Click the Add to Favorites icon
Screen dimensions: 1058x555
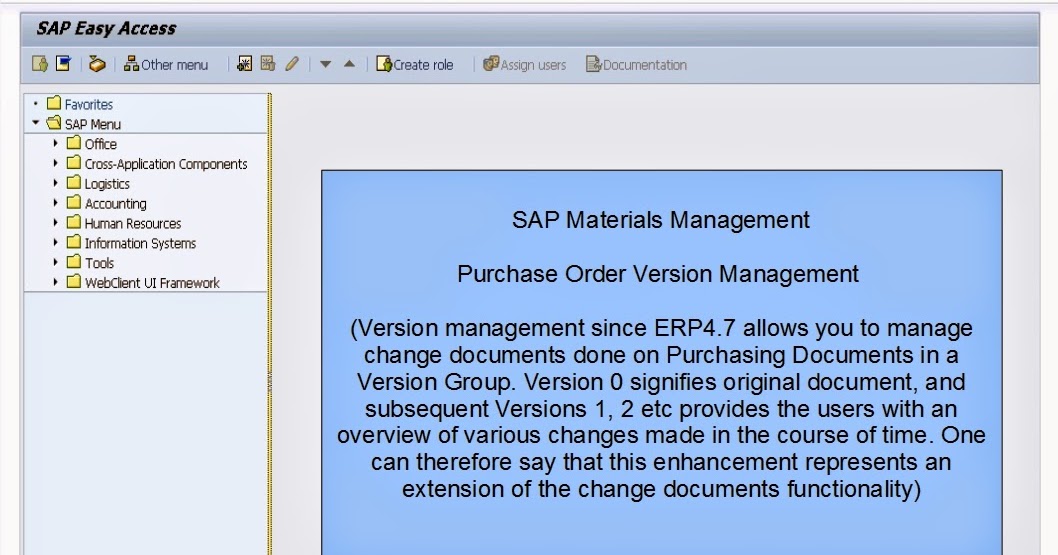[244, 64]
